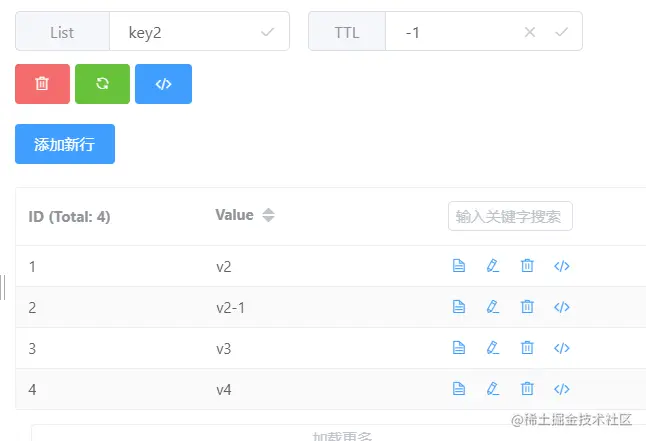Screen dimensions: 646x441
Task: Confirm key name key2 with checkmark
Action: 267,32
